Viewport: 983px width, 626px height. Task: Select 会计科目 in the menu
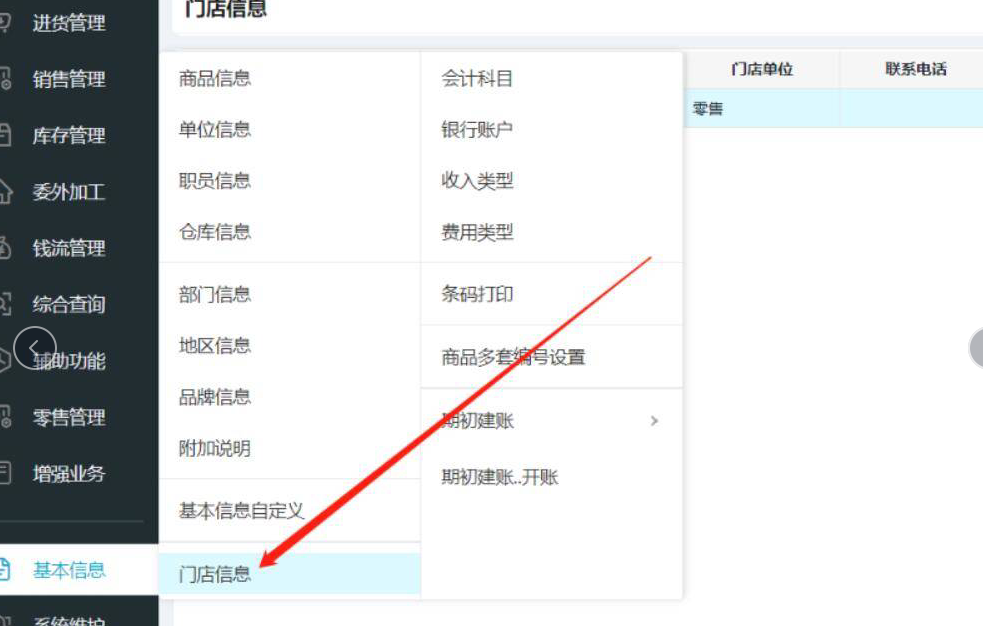tap(477, 78)
